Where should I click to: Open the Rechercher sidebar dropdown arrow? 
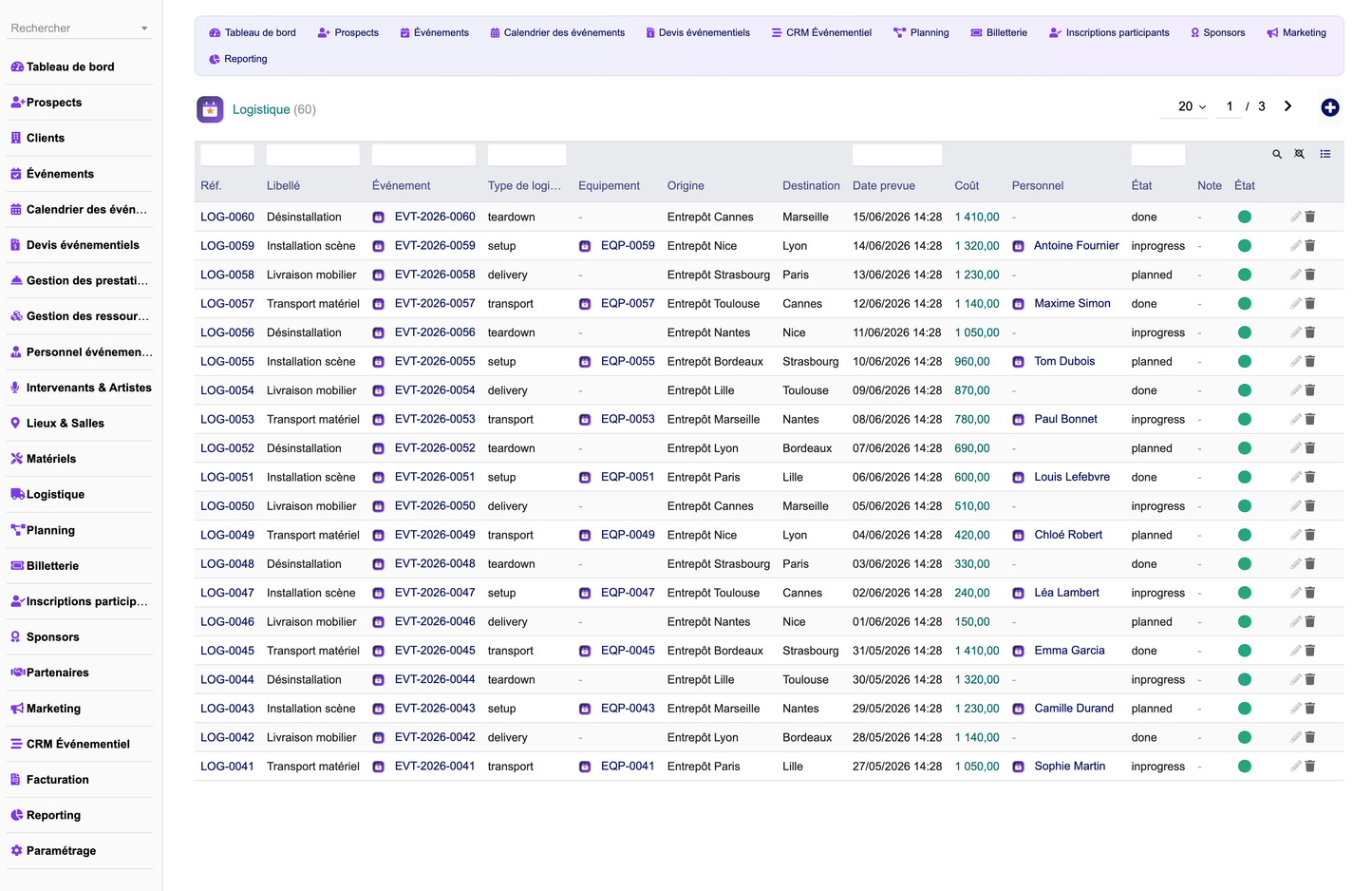point(144,28)
